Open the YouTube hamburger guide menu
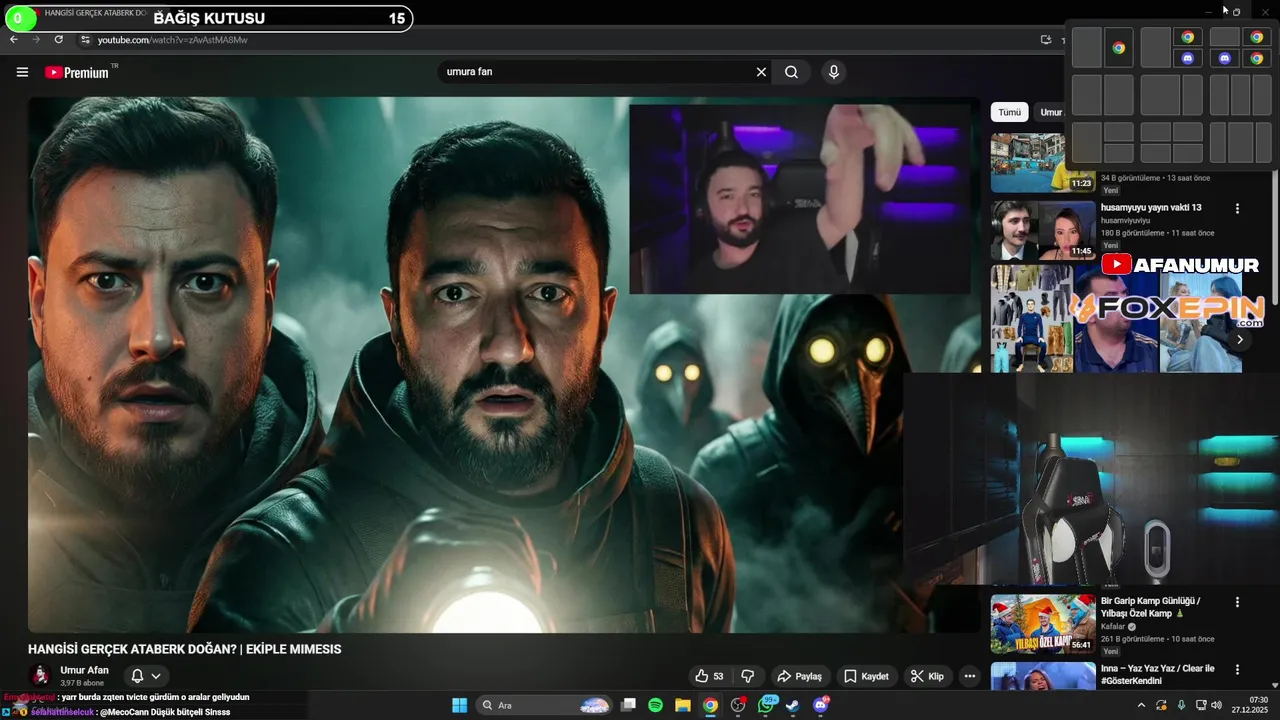 (22, 72)
